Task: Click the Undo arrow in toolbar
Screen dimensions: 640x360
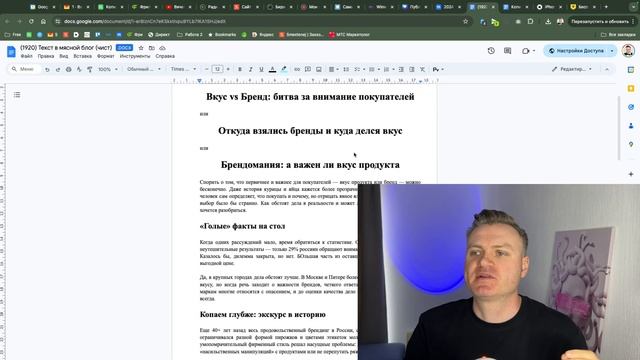Action: pos(47,69)
